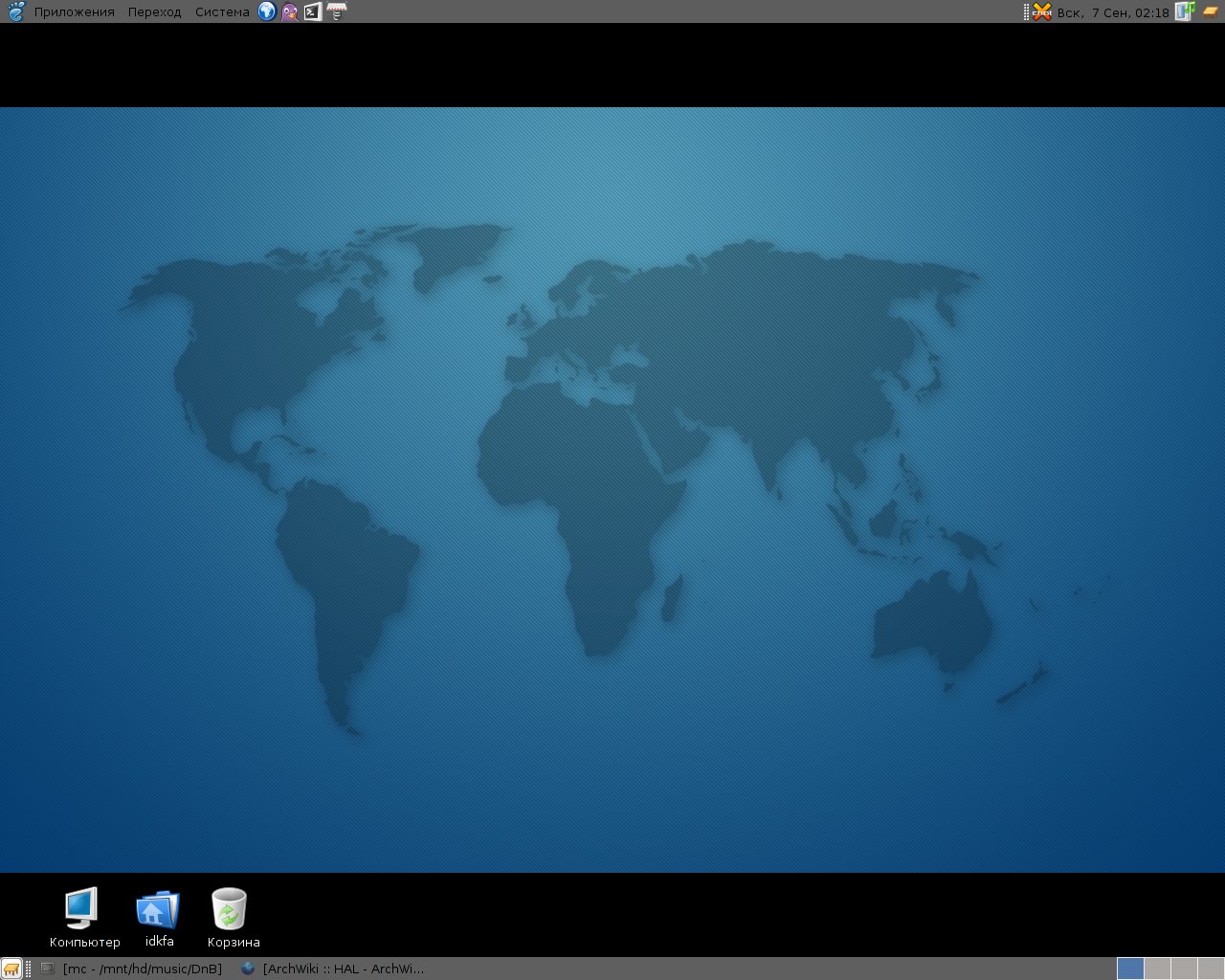Switch to the mc terminal window
The width and height of the screenshot is (1225, 980).
pyautogui.click(x=132, y=969)
